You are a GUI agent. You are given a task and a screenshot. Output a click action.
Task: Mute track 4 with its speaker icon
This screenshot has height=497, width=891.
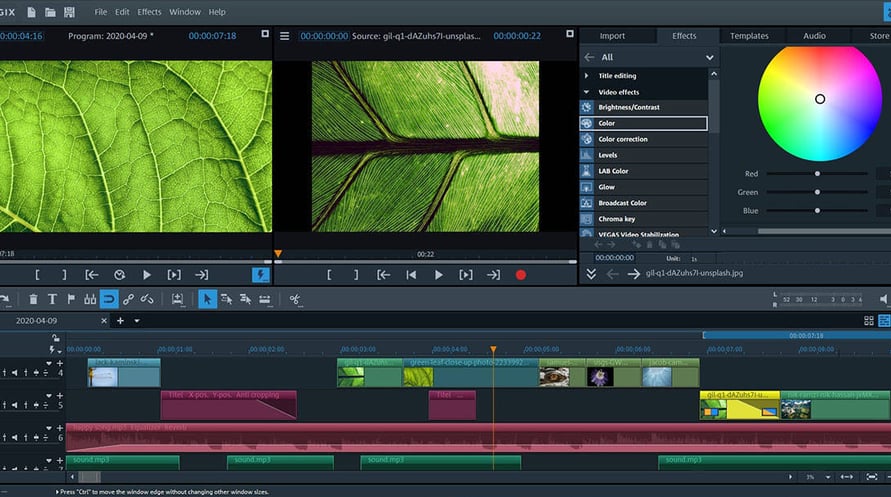coord(15,373)
